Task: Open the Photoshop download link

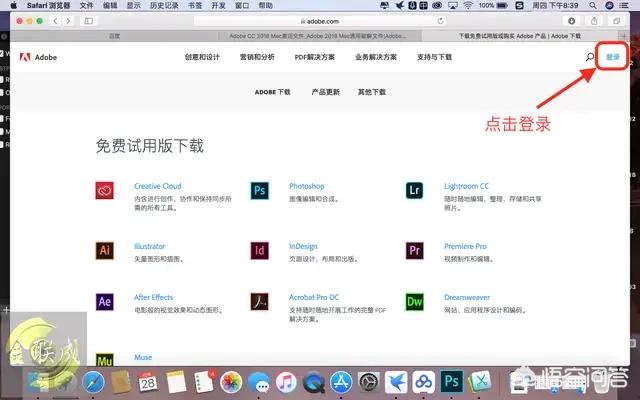Action: (307, 186)
